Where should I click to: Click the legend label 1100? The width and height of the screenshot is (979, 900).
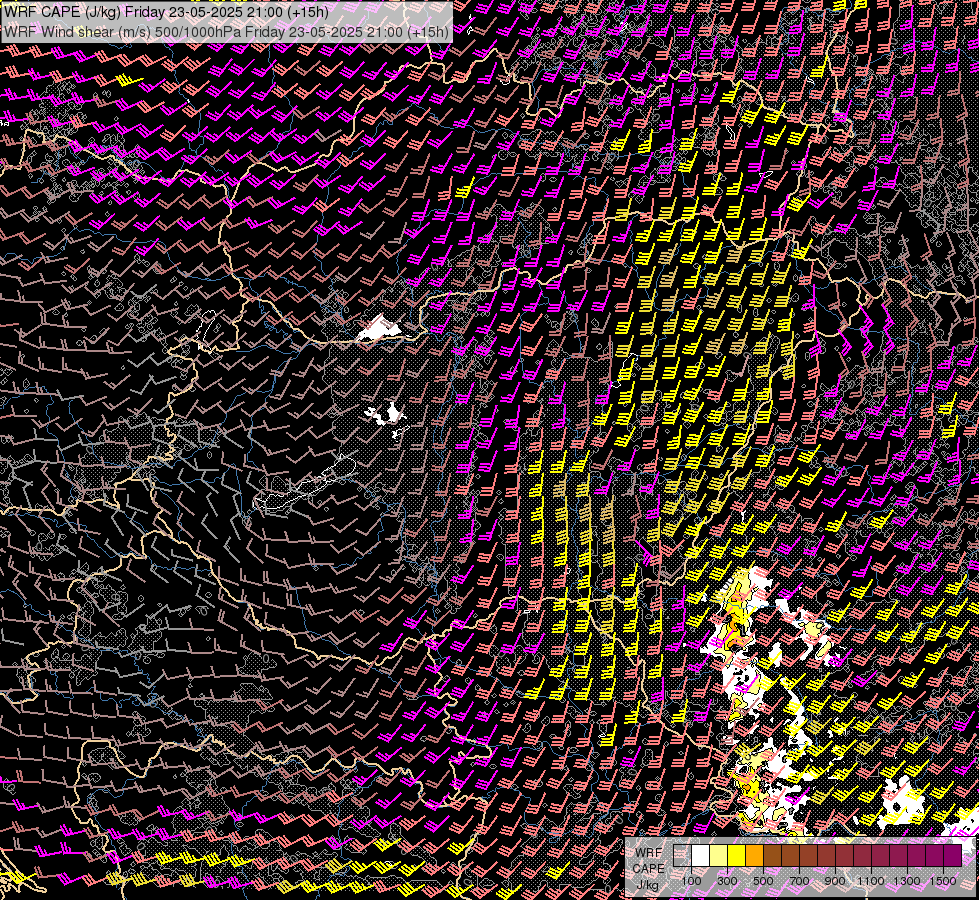coord(871,881)
